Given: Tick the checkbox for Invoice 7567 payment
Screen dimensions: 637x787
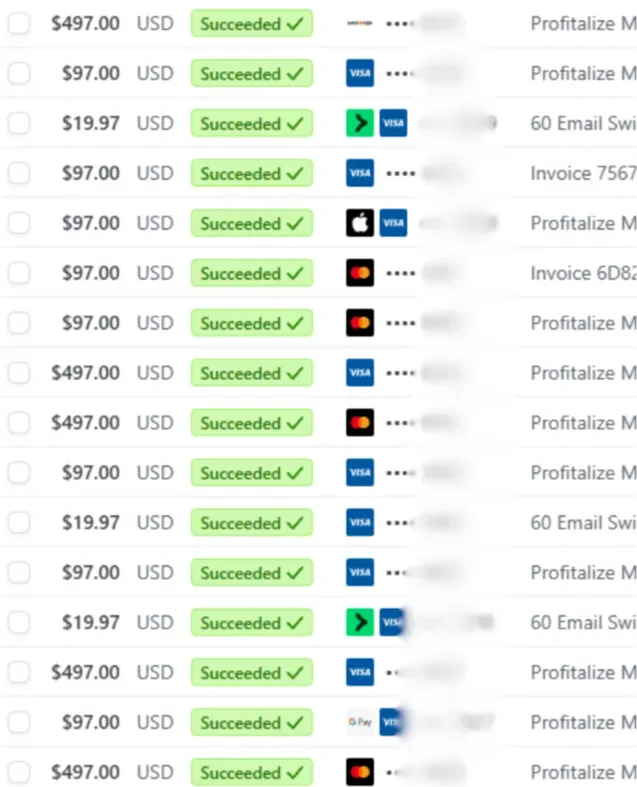Looking at the screenshot, I should coord(19,173).
